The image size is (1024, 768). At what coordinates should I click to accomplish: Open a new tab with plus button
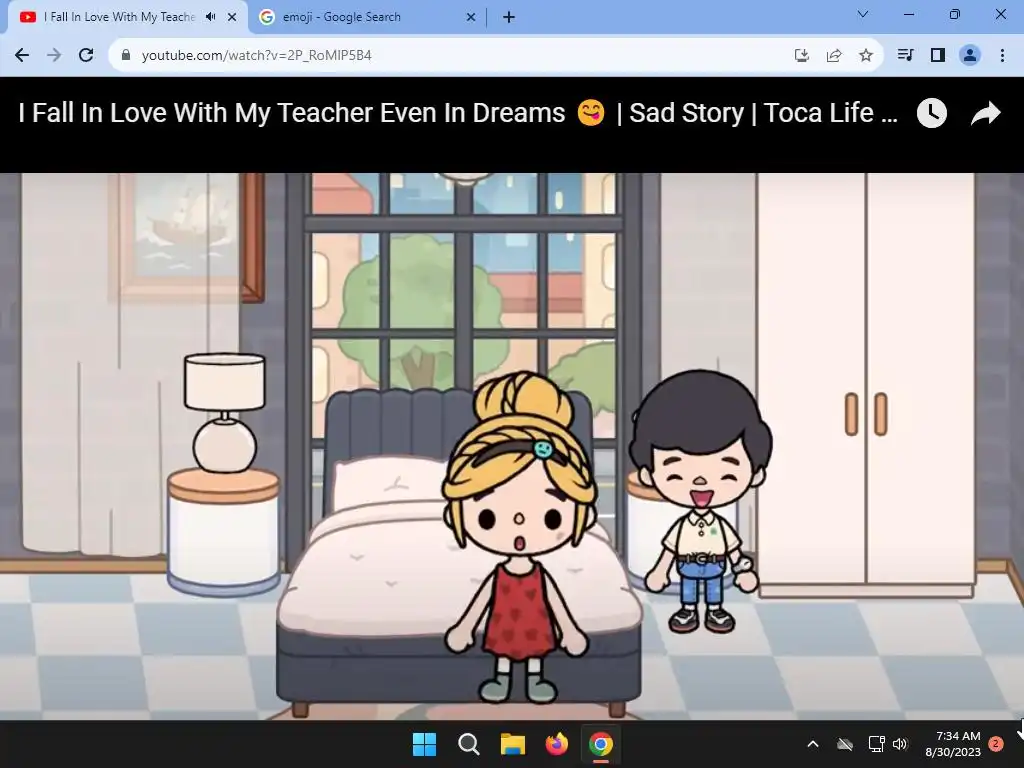pos(509,17)
